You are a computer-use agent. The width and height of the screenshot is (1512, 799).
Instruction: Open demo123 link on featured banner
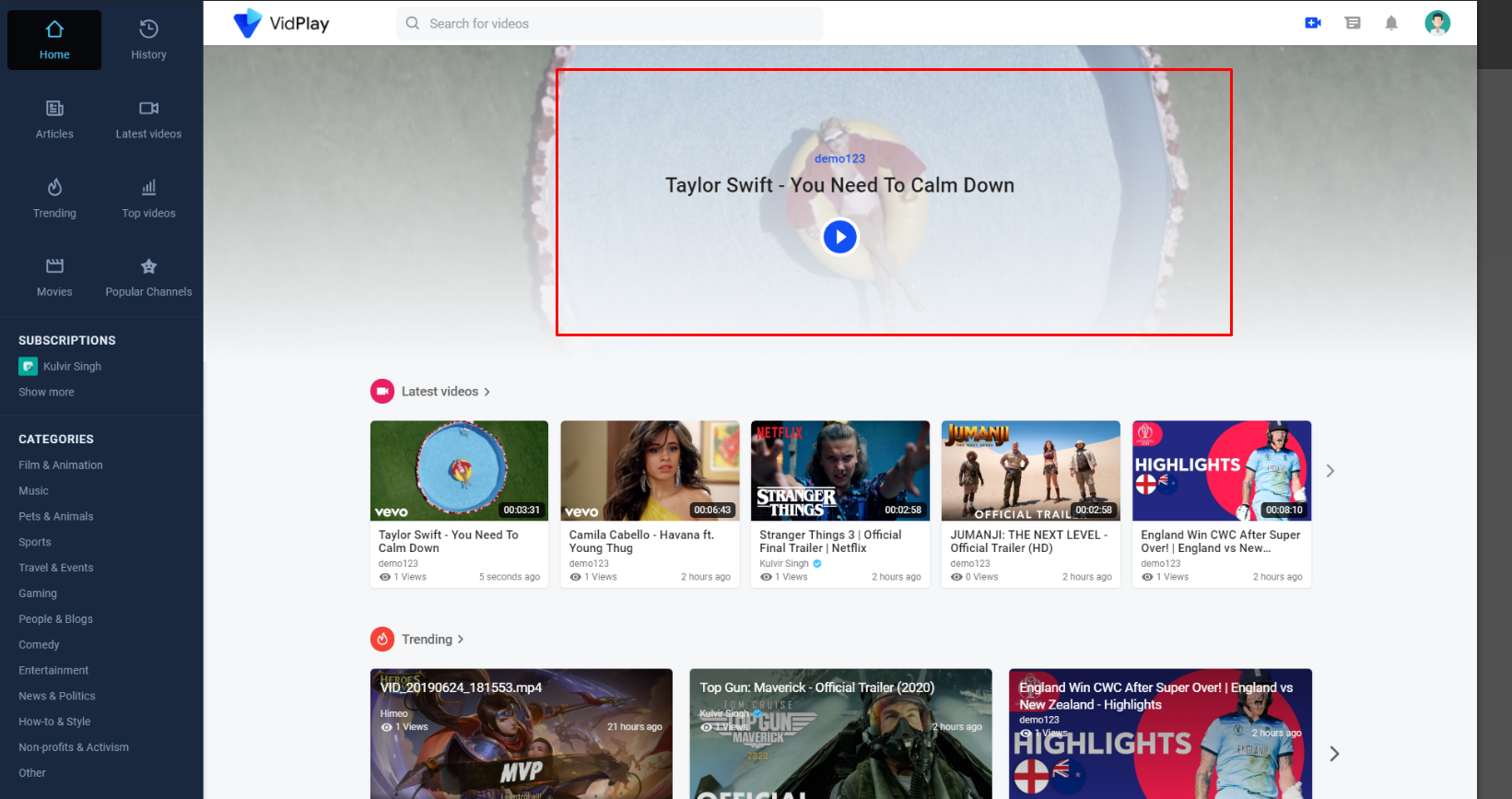coord(839,159)
